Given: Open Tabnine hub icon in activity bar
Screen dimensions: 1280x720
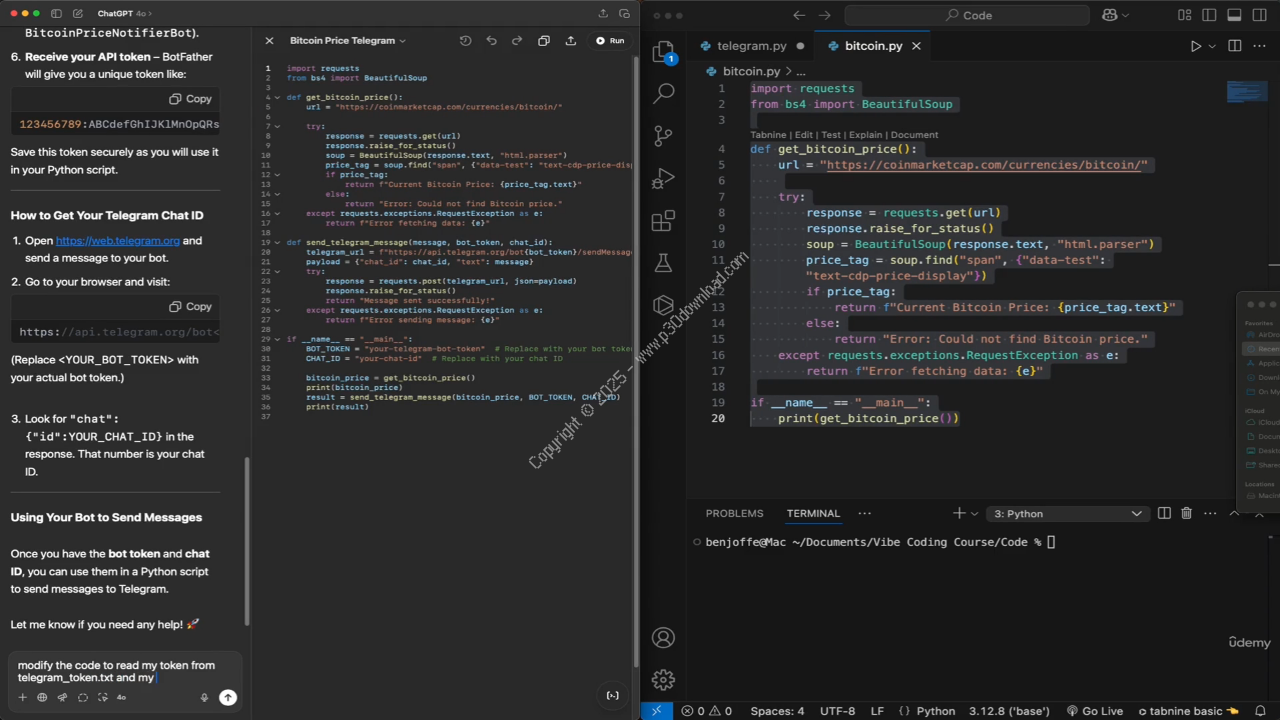Looking at the screenshot, I should pyautogui.click(x=663, y=305).
